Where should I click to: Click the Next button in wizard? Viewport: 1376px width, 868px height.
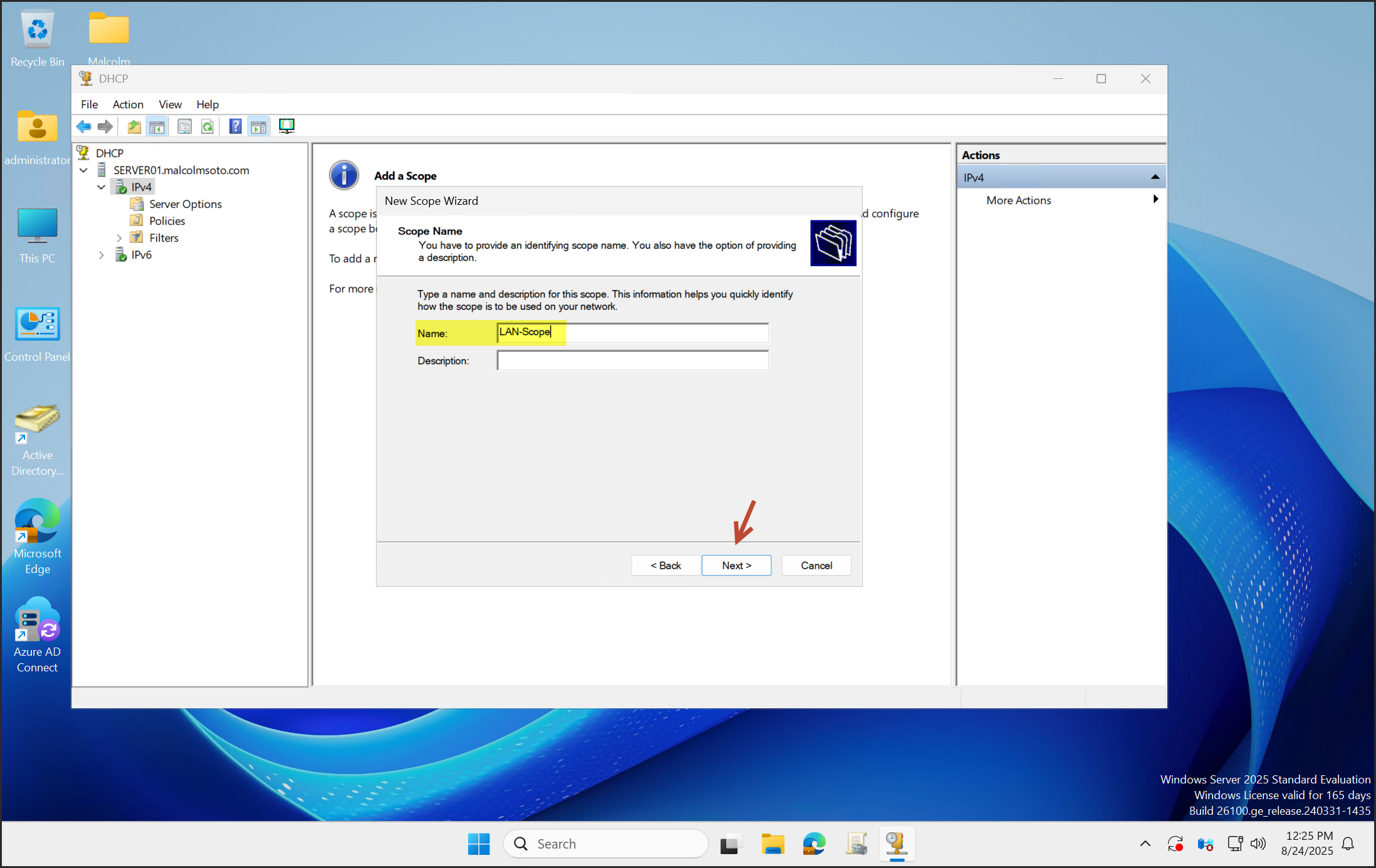coord(736,566)
